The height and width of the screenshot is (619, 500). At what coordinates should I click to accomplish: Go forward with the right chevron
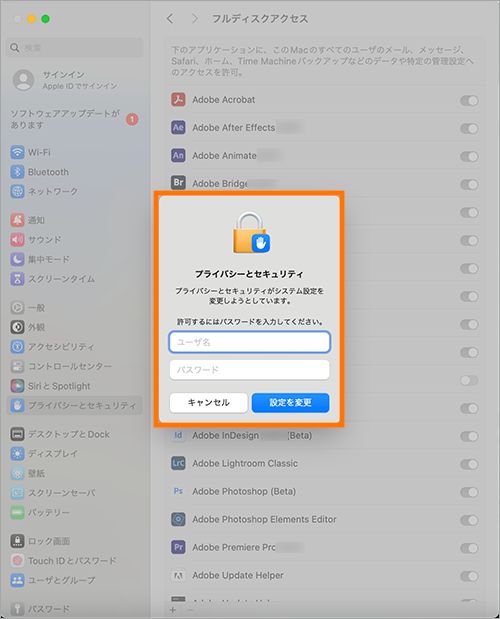pyautogui.click(x=195, y=19)
